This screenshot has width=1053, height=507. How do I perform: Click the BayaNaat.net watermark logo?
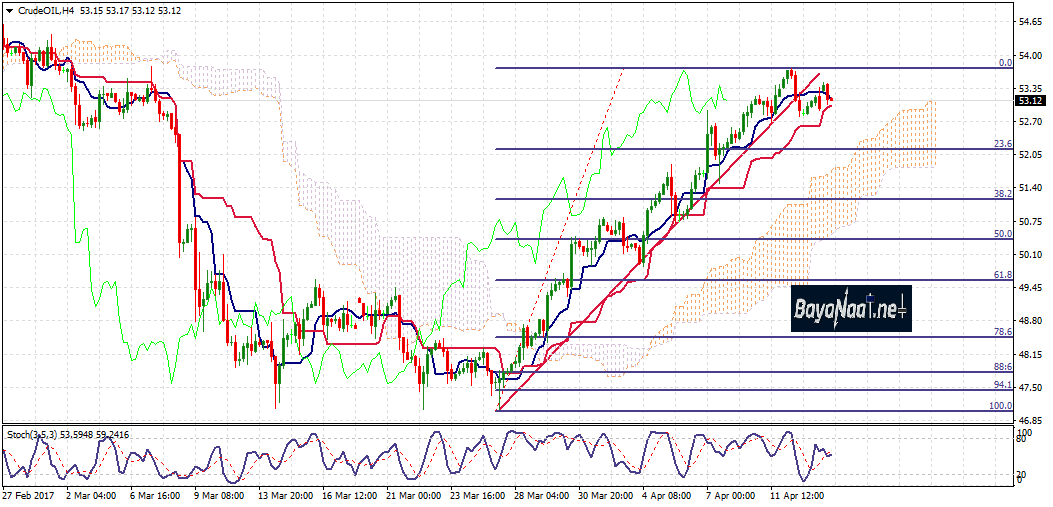point(851,309)
